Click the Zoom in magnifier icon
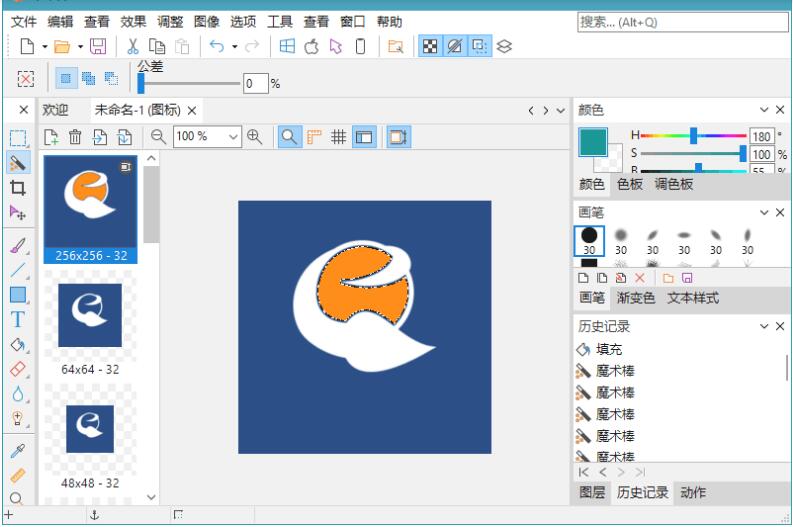This screenshot has height=527, width=793. [x=254, y=137]
